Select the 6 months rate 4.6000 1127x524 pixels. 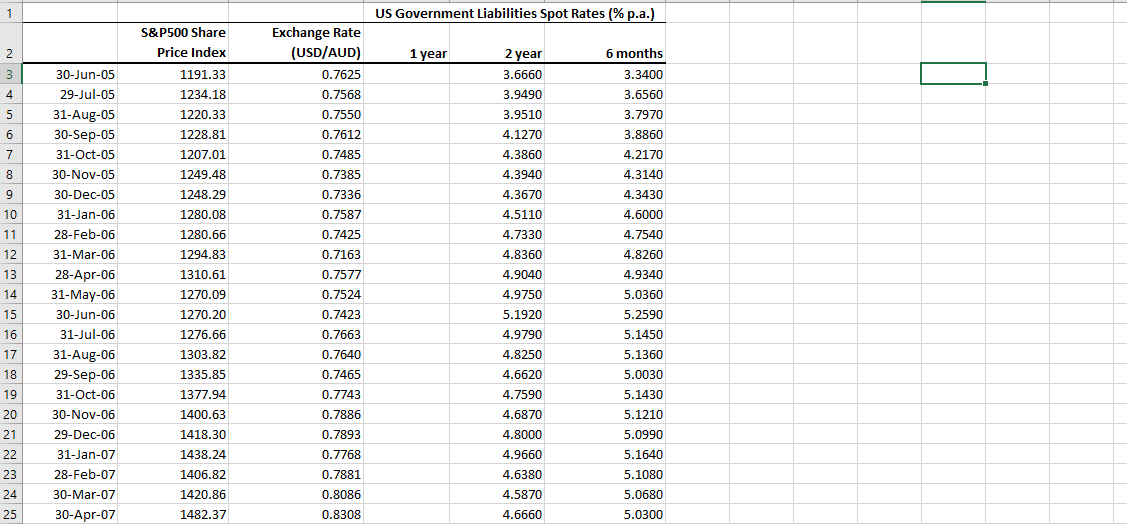605,214
